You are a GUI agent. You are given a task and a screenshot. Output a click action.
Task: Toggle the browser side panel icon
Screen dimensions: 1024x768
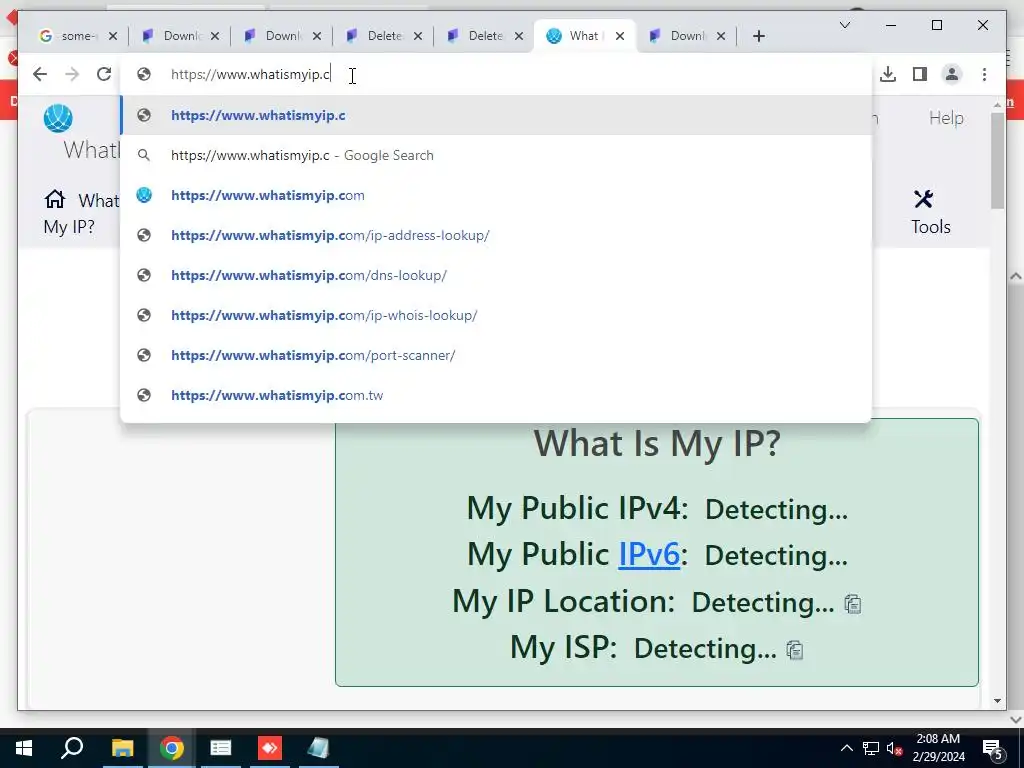click(920, 74)
